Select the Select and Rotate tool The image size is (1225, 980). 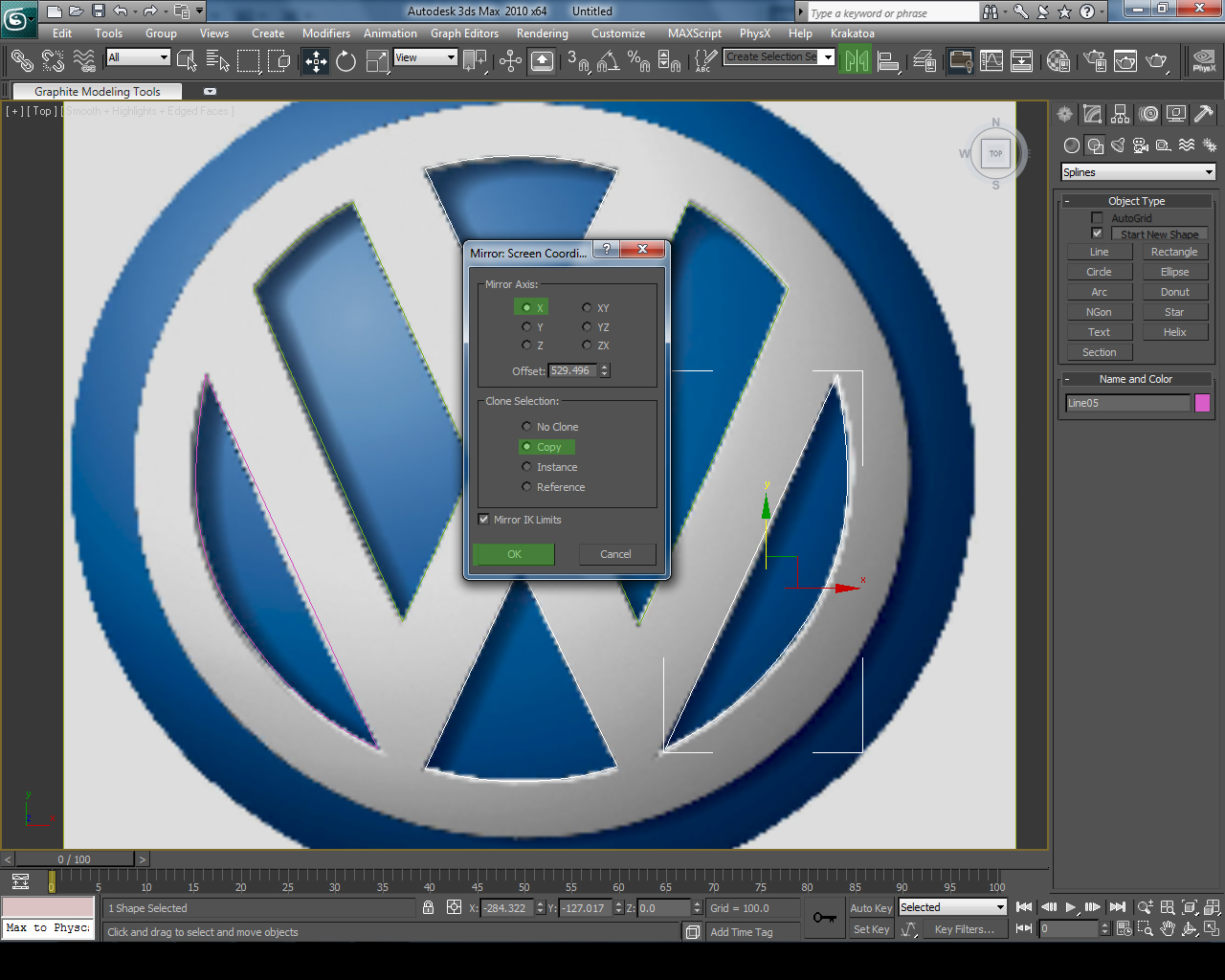click(346, 62)
